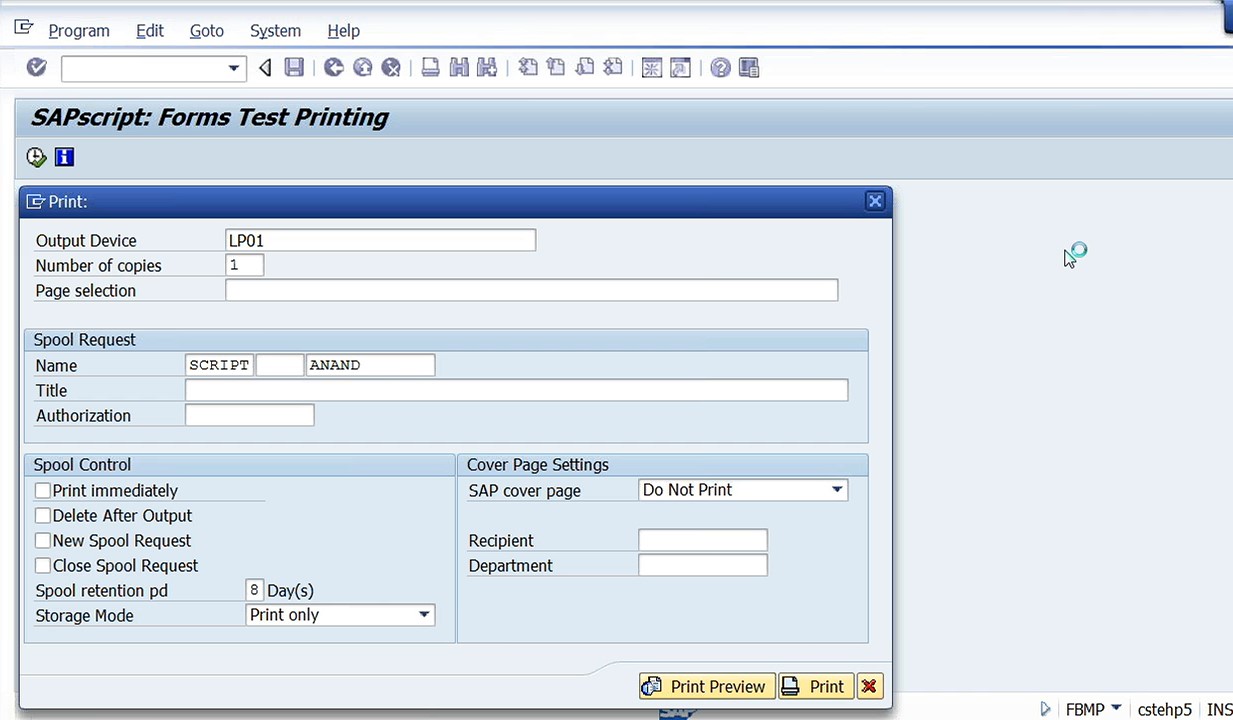Collapse command field with triangle icon
Viewport: 1233px width, 720px height.
[x=265, y=68]
